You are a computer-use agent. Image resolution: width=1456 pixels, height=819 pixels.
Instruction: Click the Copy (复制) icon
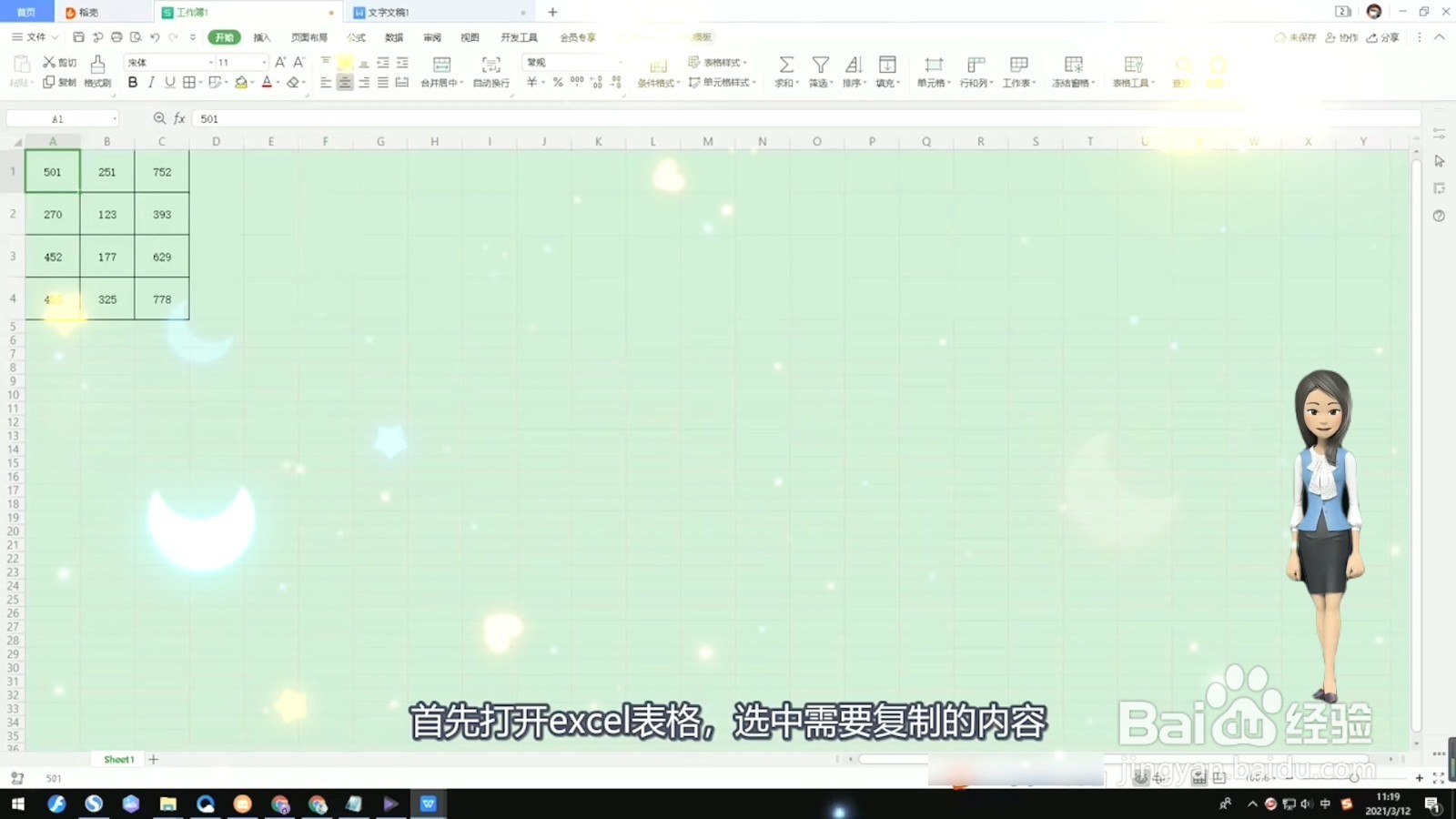tap(49, 82)
